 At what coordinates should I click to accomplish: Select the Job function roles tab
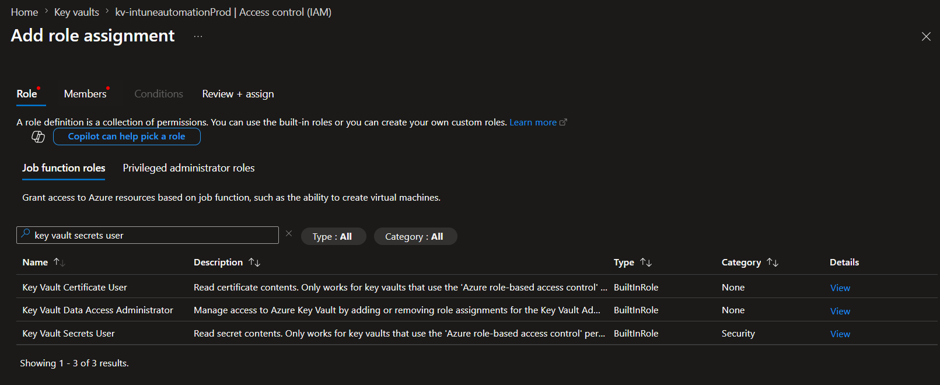[64, 169]
